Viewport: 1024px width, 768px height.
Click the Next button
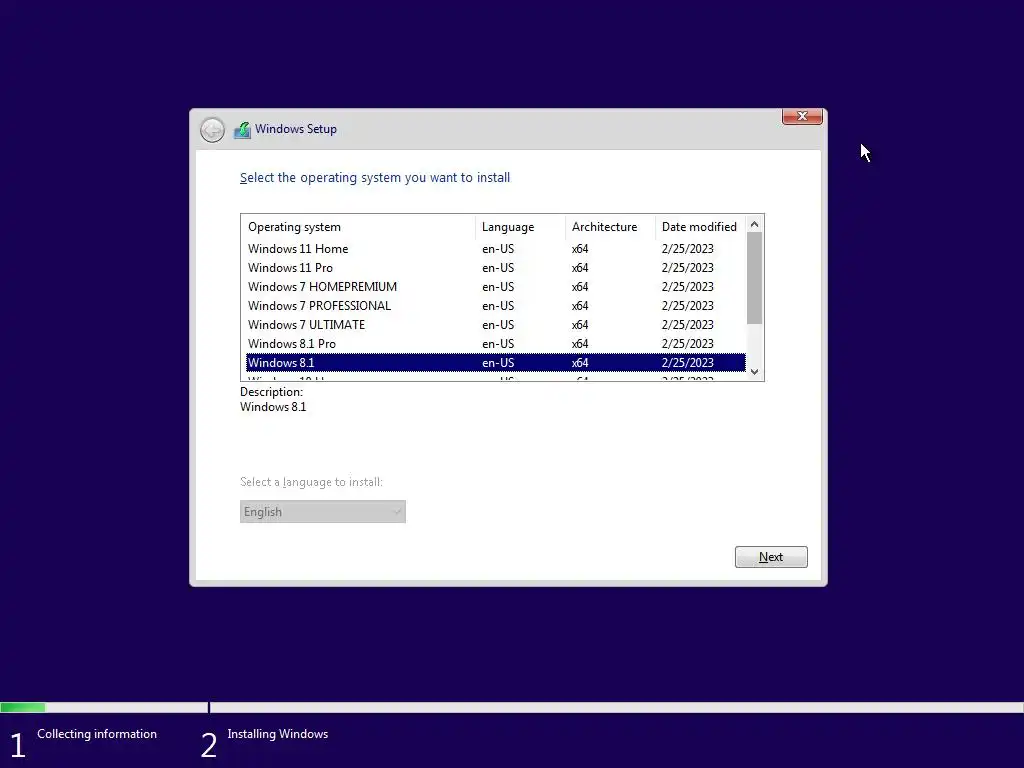(771, 557)
